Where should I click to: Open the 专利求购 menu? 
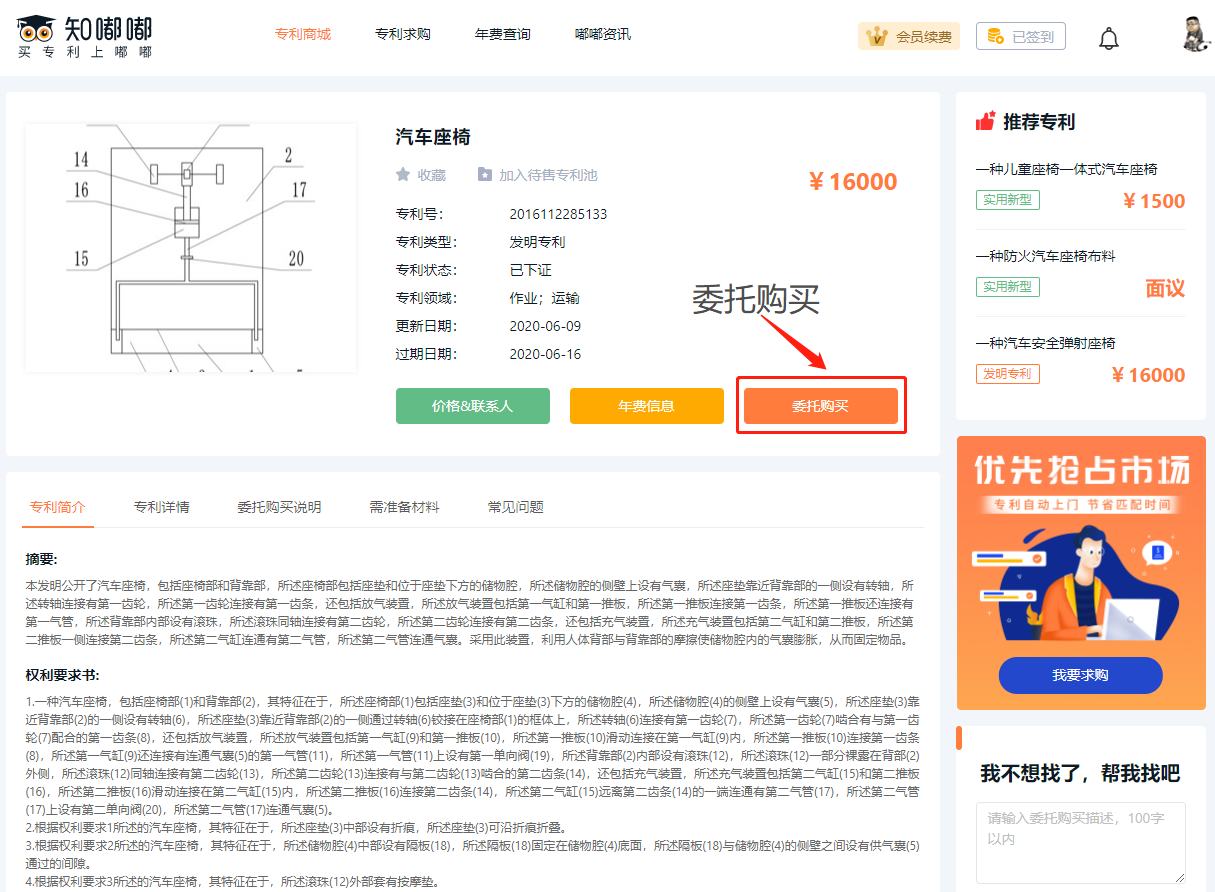(403, 34)
